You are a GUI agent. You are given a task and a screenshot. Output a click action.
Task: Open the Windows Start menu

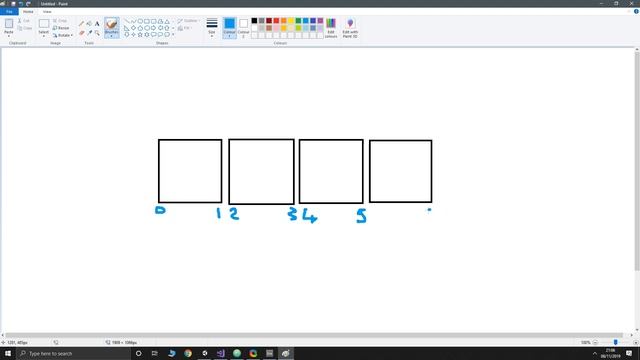8,353
